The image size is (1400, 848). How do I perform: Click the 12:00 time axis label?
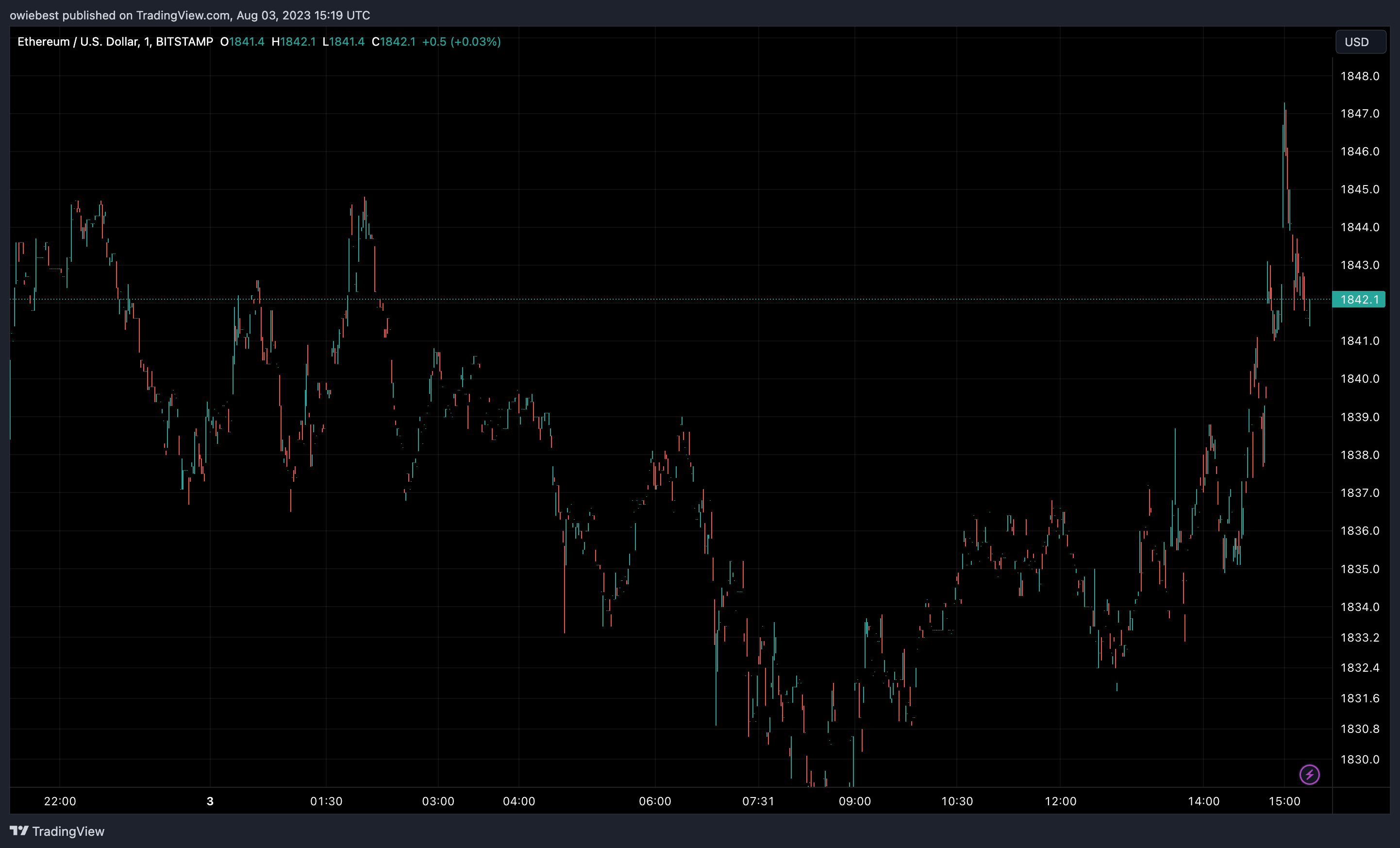coord(1060,801)
